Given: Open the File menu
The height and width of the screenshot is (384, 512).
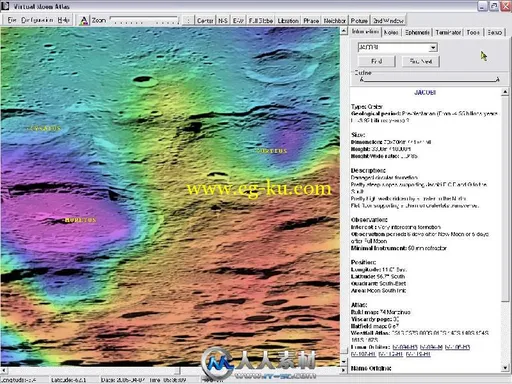Looking at the screenshot, I should tap(12, 20).
